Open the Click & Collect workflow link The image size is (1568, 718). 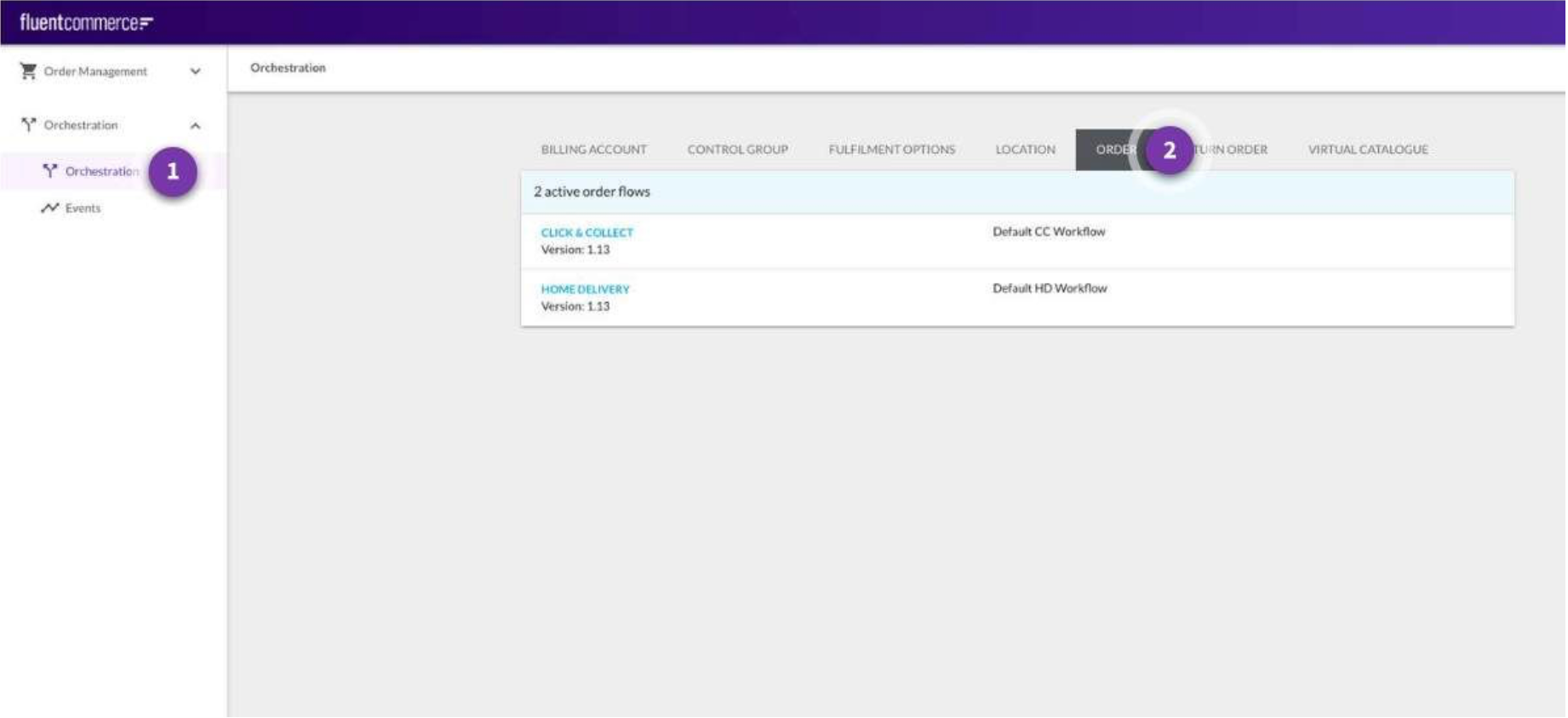587,232
